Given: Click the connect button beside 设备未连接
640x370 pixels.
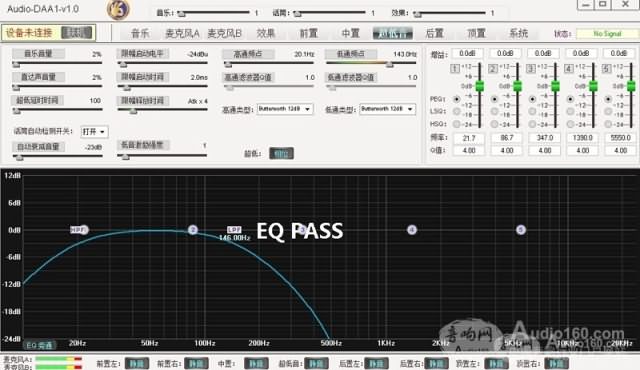Looking at the screenshot, I should coord(76,33).
